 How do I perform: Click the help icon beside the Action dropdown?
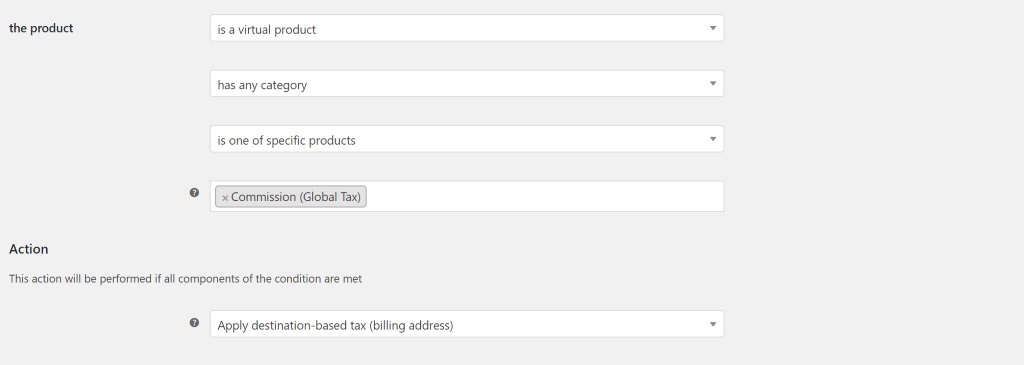(194, 323)
